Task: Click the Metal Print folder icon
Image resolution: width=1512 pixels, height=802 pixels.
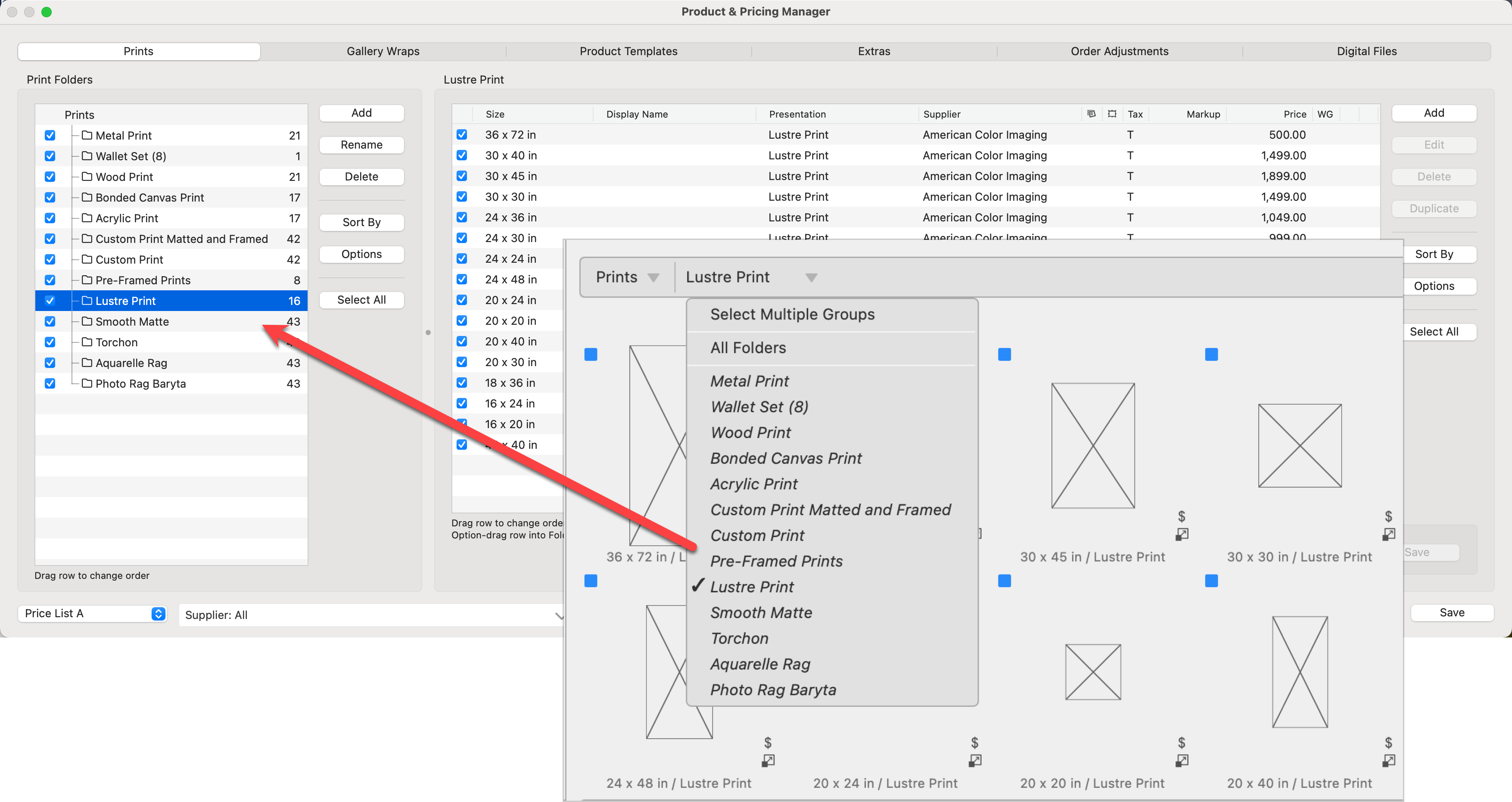Action: (87, 136)
